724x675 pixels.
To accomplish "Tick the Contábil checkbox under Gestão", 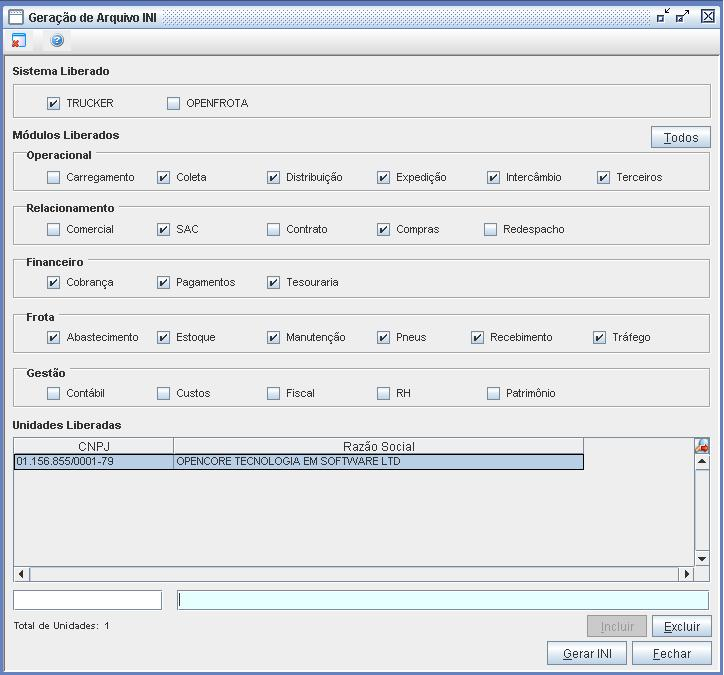I will tap(54, 394).
